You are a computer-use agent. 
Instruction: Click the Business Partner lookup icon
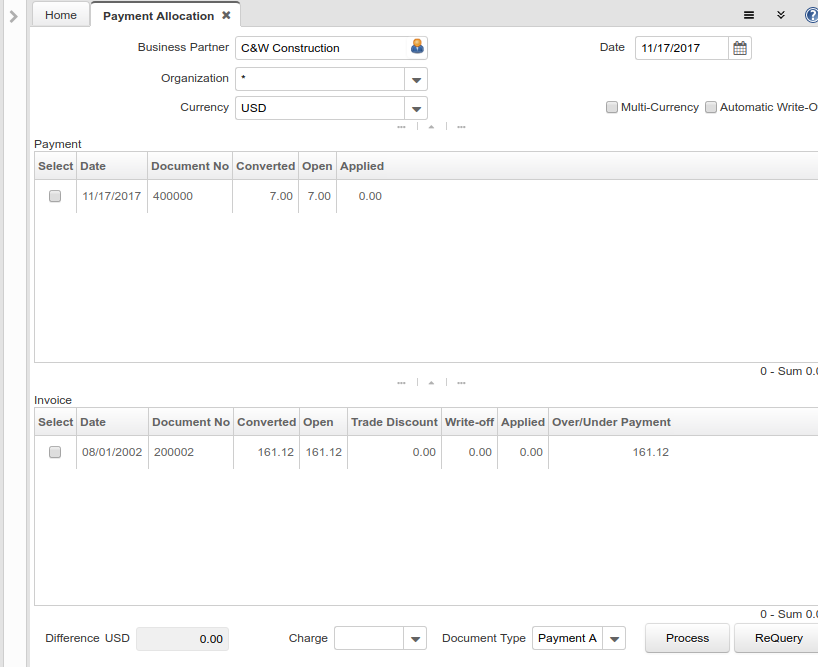point(417,47)
